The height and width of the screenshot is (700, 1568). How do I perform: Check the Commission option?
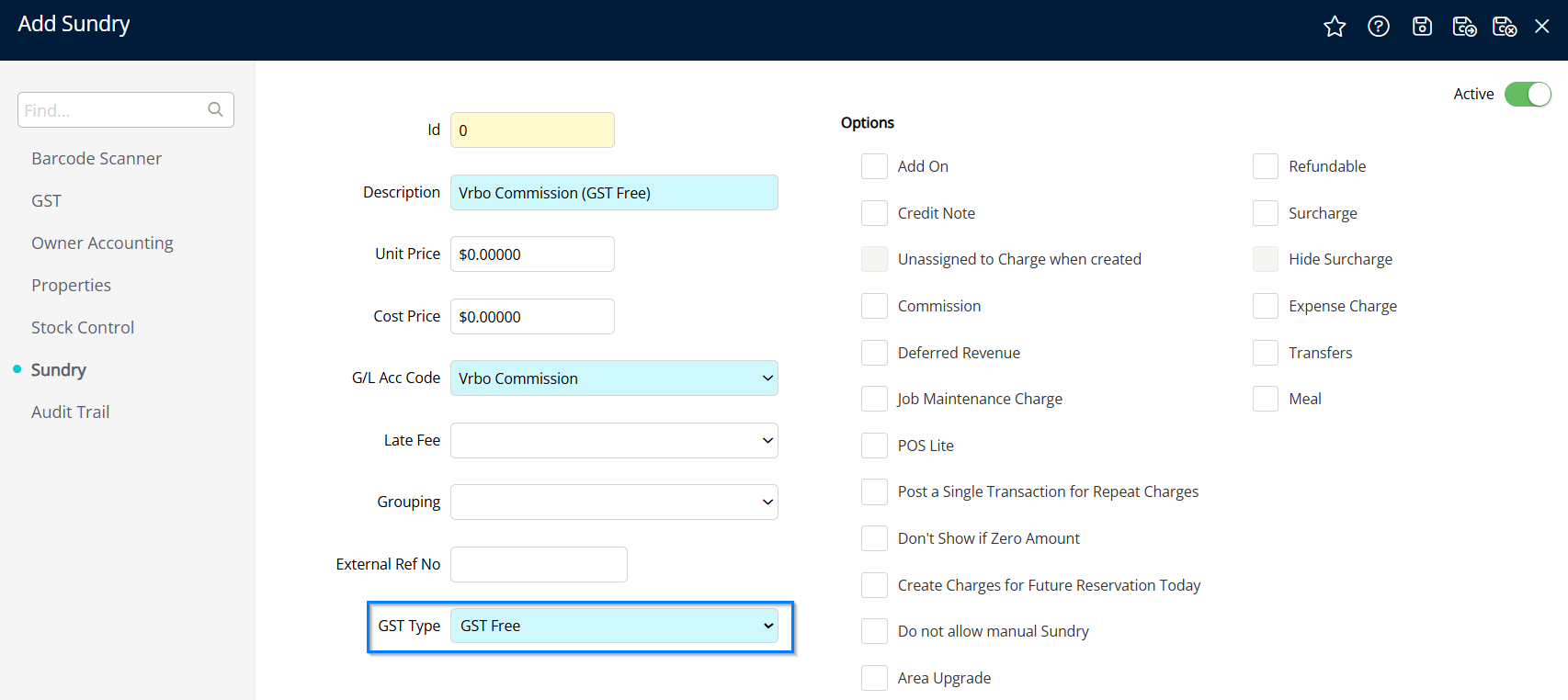click(874, 306)
